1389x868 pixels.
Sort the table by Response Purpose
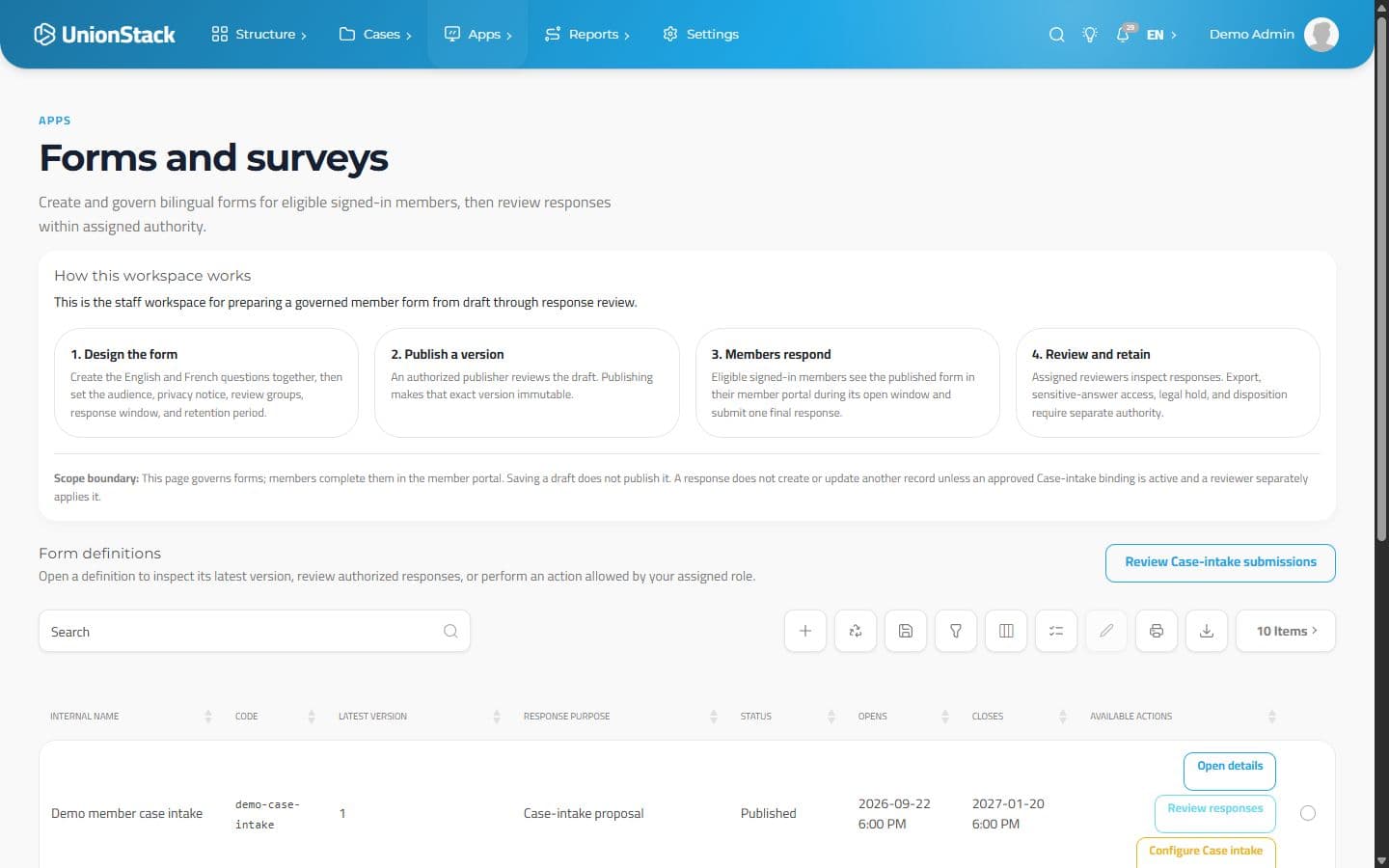(620, 717)
